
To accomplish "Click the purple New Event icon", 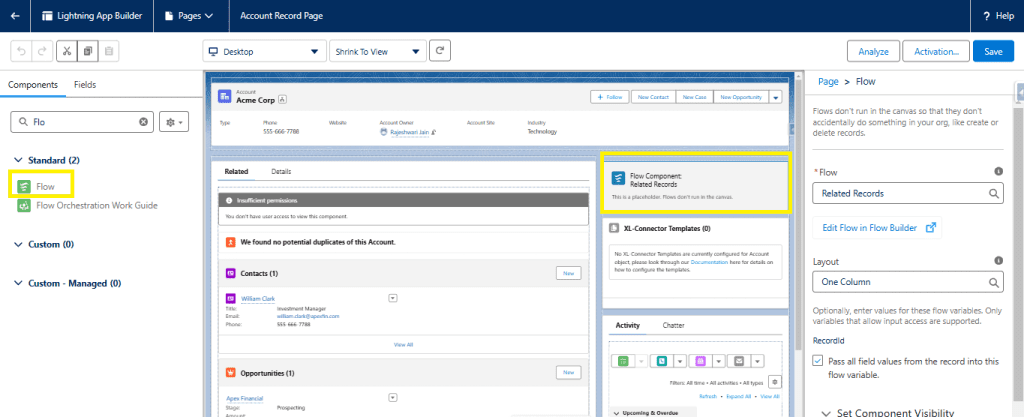I will pos(699,361).
